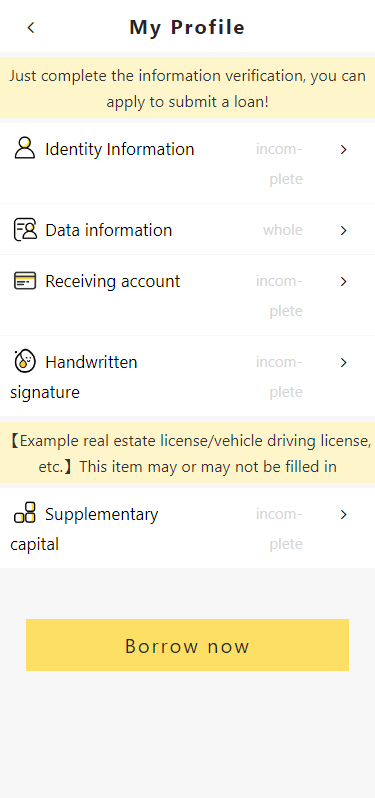This screenshot has height=798, width=375.
Task: Expand Identity Information via its chevron
Action: (343, 149)
